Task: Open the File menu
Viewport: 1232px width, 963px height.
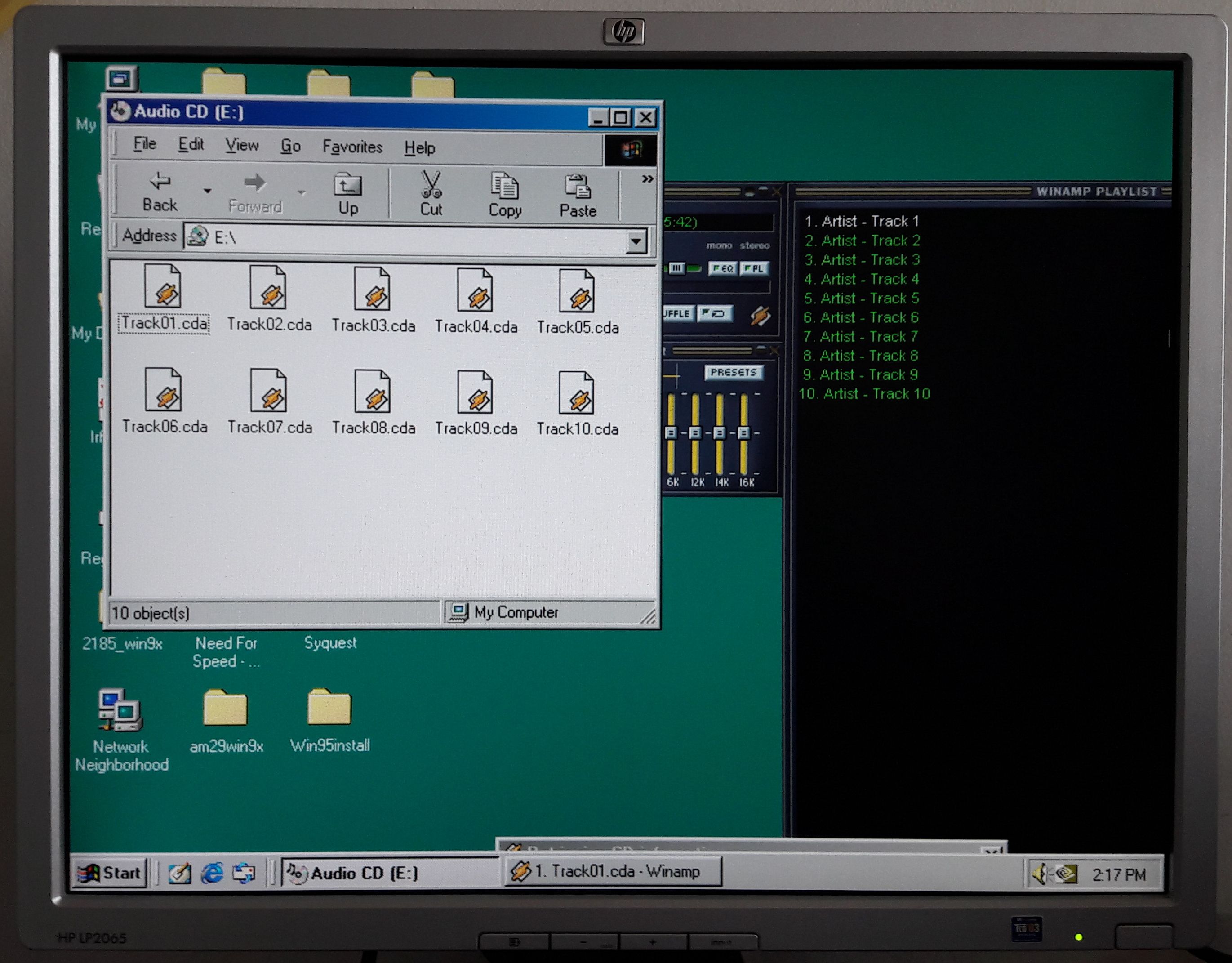Action: click(144, 144)
